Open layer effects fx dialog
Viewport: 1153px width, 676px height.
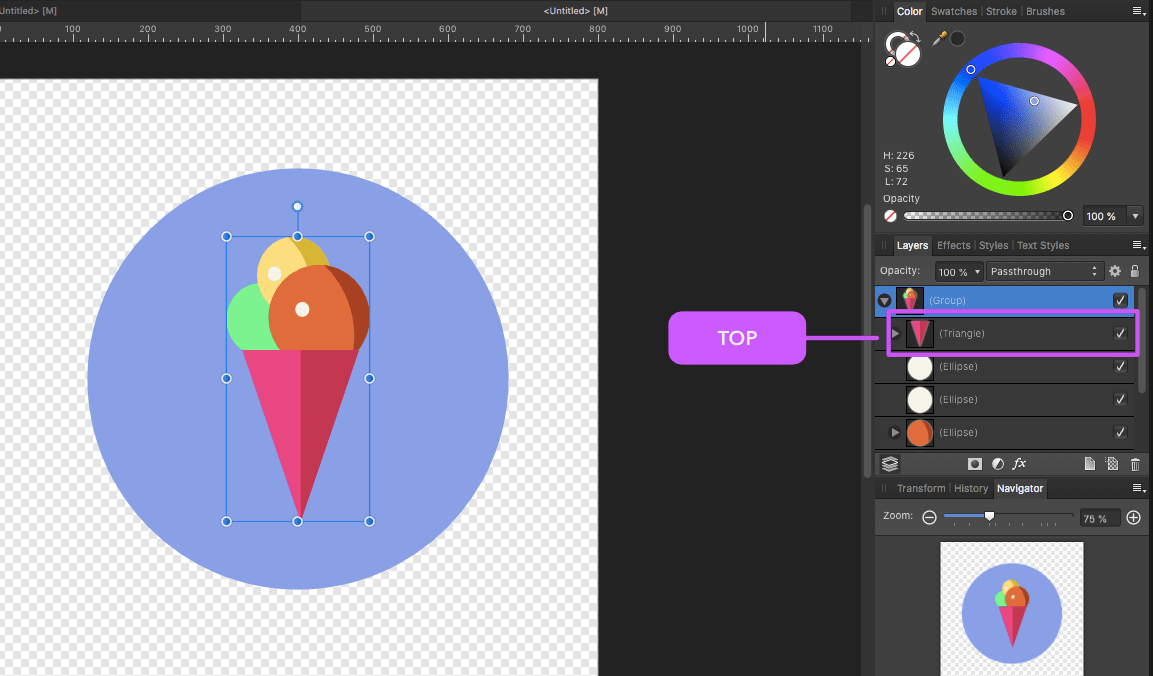(x=1020, y=464)
